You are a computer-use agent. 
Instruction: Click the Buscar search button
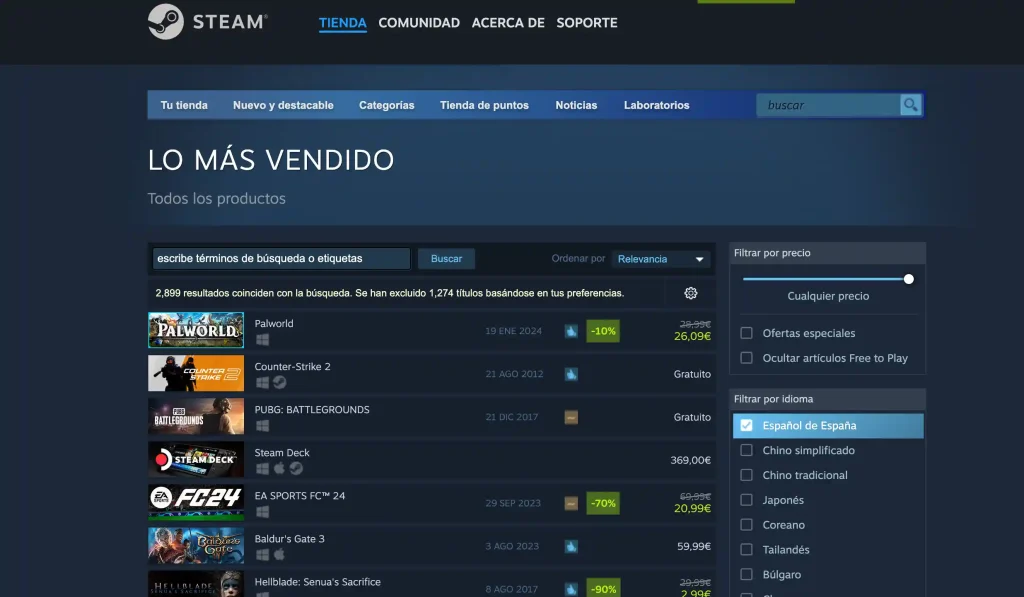tap(446, 259)
